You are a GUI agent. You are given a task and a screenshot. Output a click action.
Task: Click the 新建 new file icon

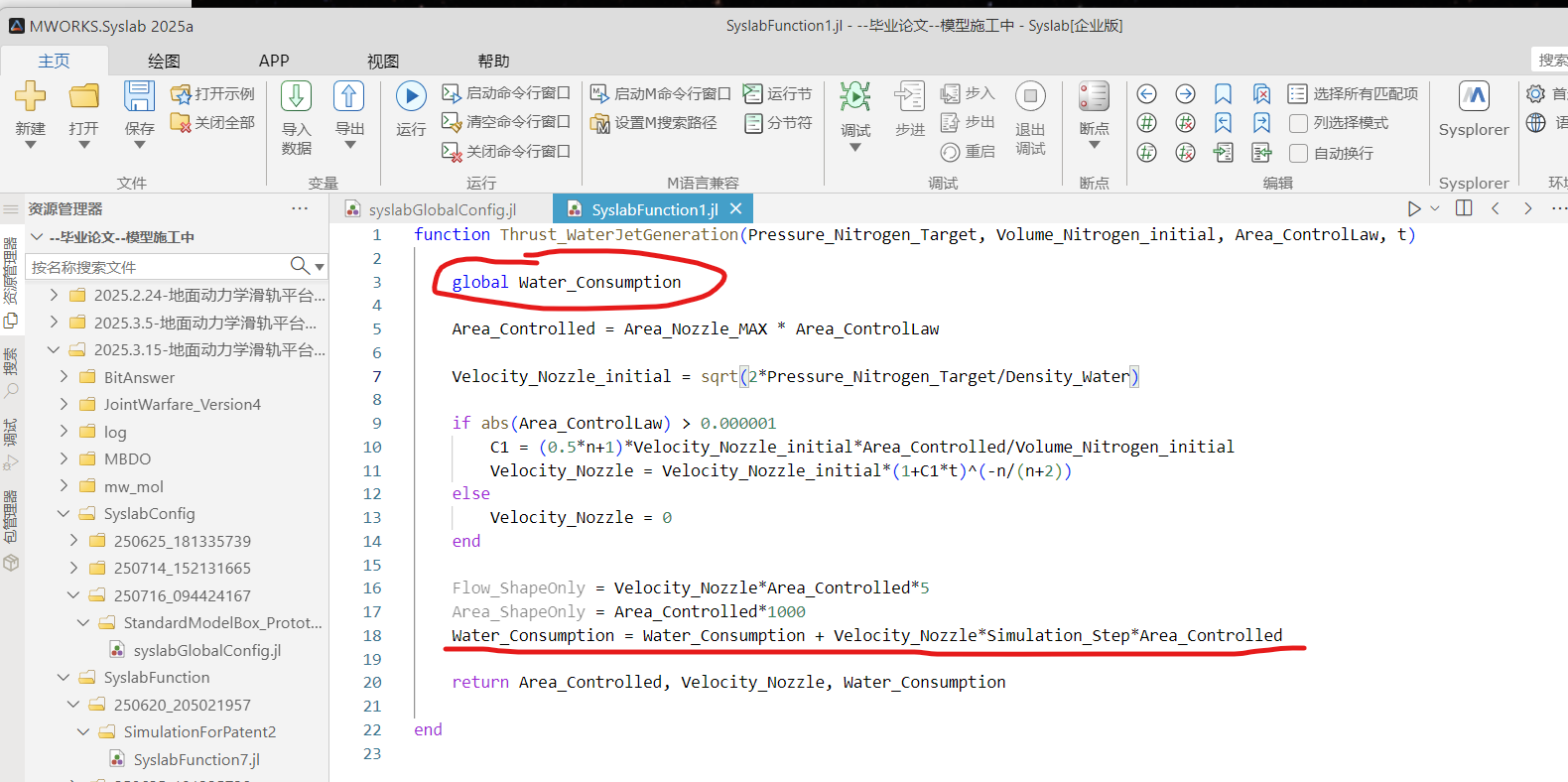[30, 96]
